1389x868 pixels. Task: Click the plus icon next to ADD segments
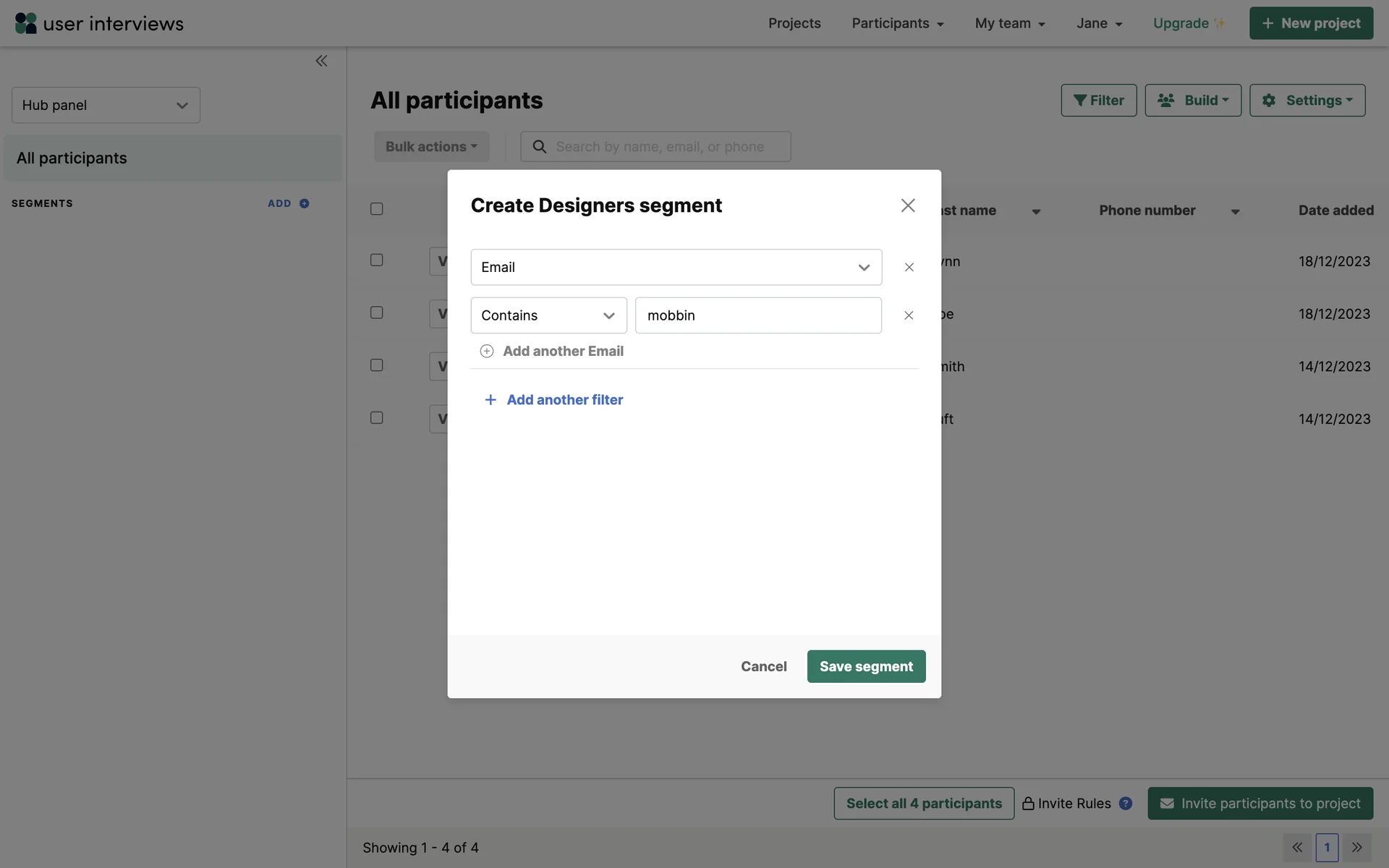(305, 204)
